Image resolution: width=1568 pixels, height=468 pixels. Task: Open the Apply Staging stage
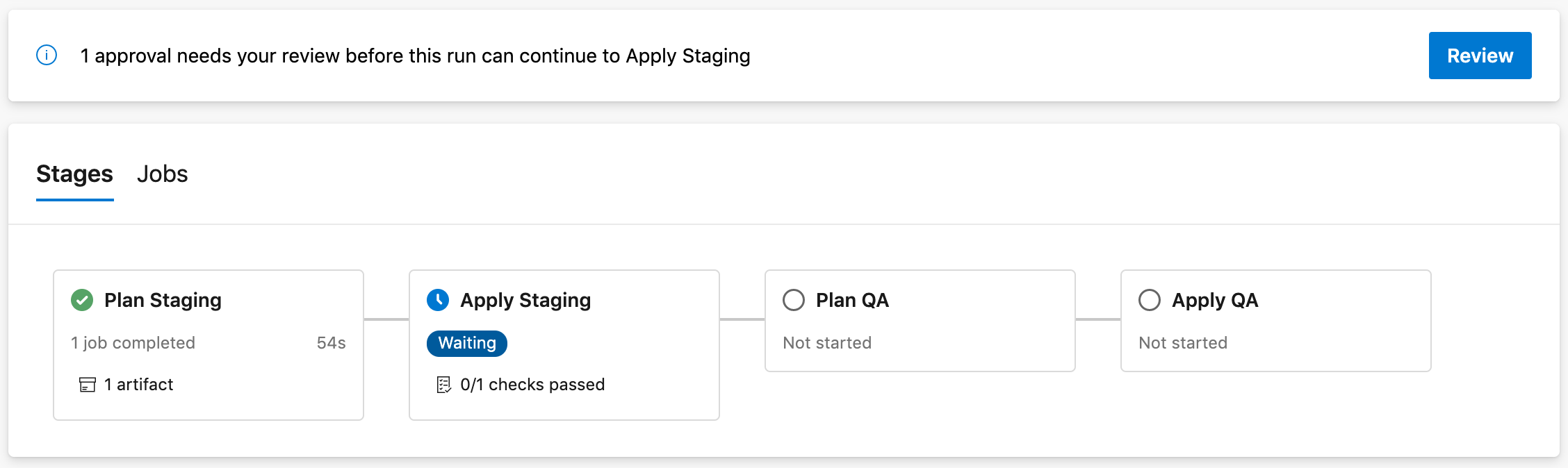coord(525,300)
